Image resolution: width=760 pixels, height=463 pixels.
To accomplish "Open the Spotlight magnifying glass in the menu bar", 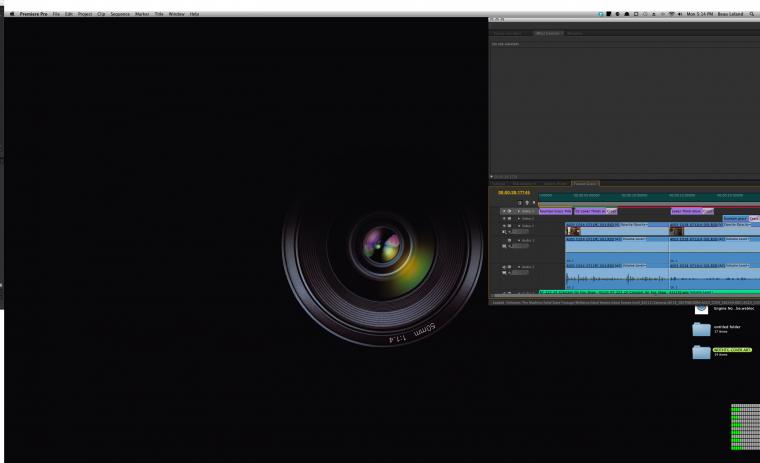I will (752, 14).
